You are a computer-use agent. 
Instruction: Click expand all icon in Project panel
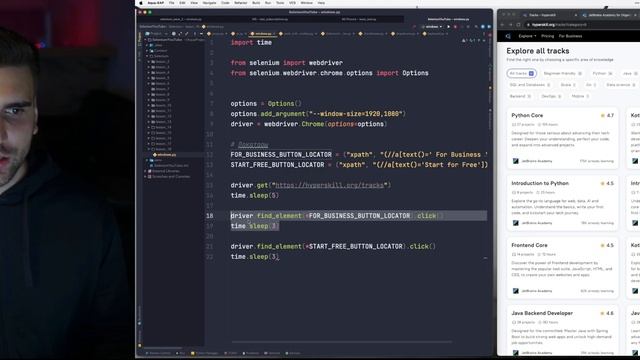click(180, 33)
